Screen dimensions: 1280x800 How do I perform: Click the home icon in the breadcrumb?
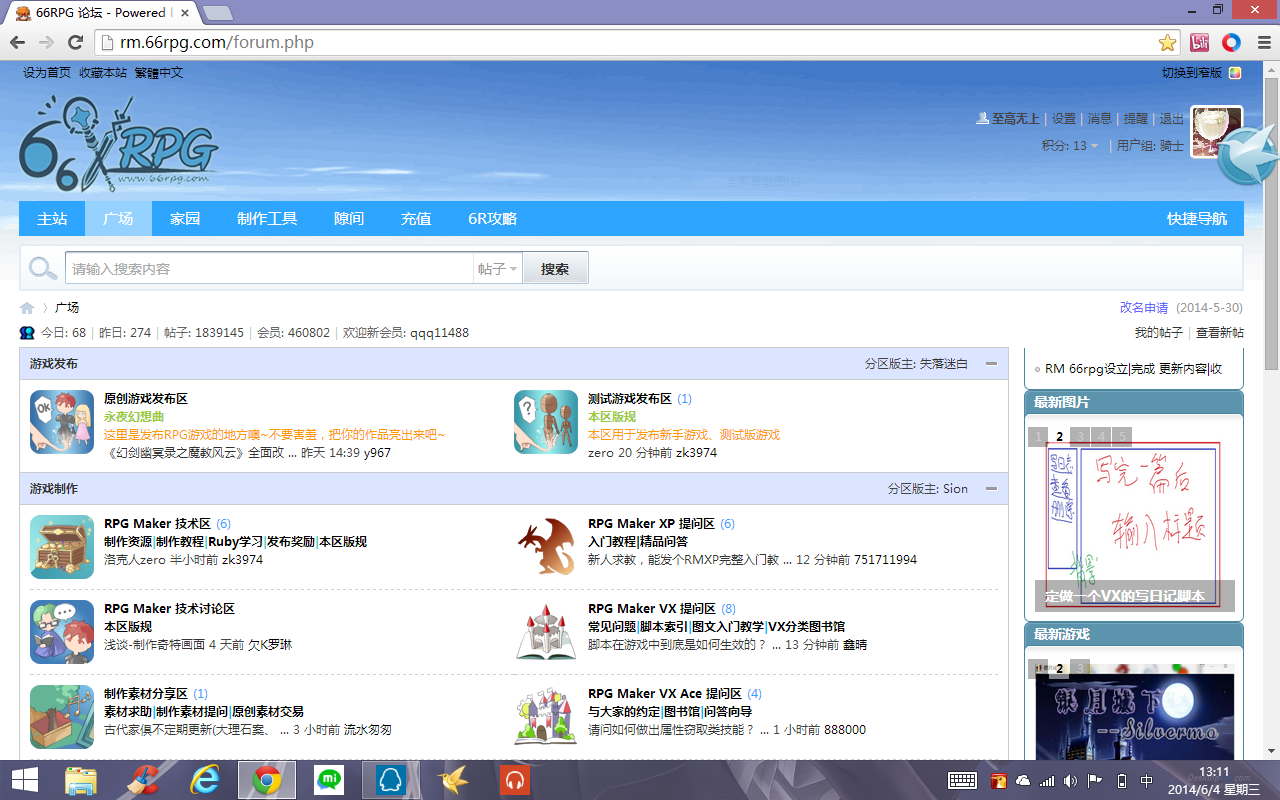(27, 308)
